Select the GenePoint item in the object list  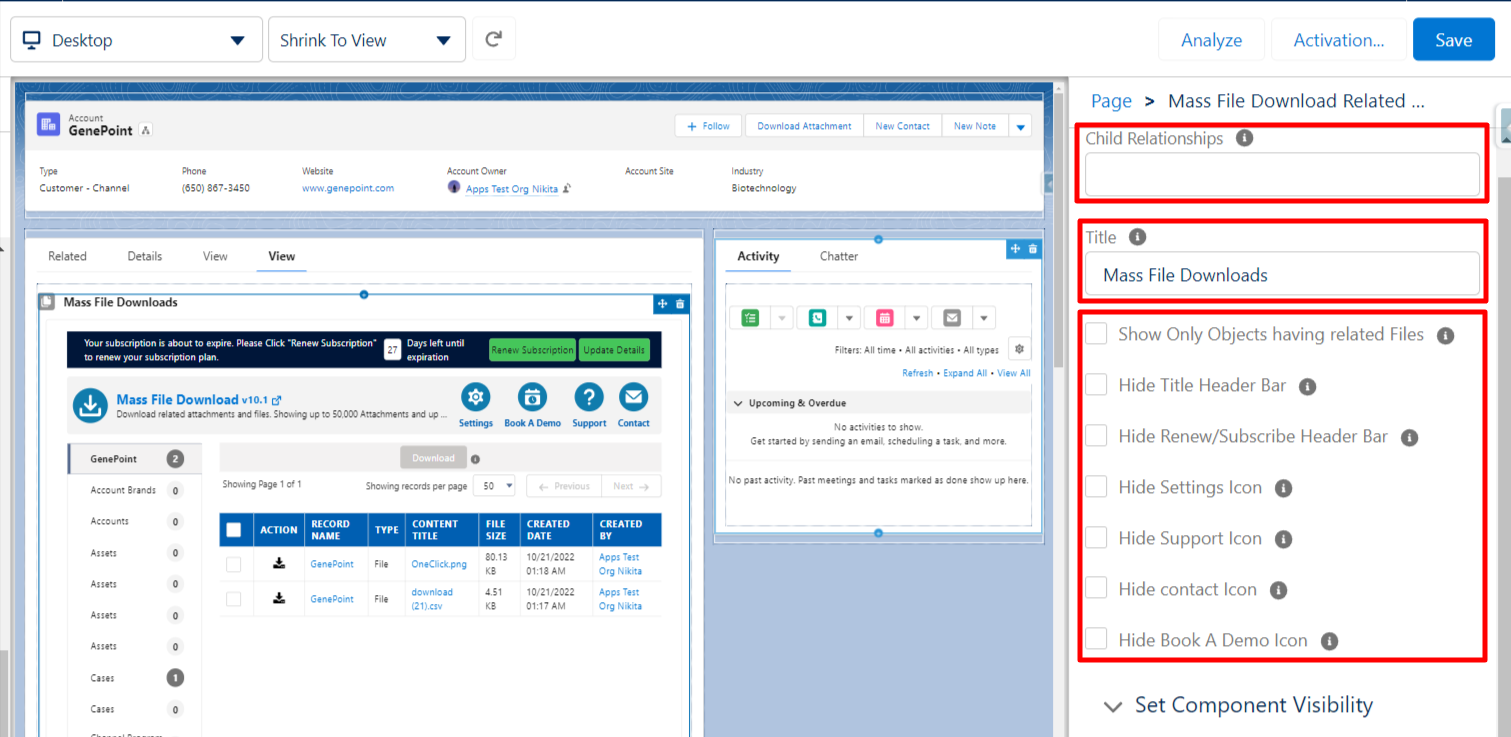coord(135,459)
